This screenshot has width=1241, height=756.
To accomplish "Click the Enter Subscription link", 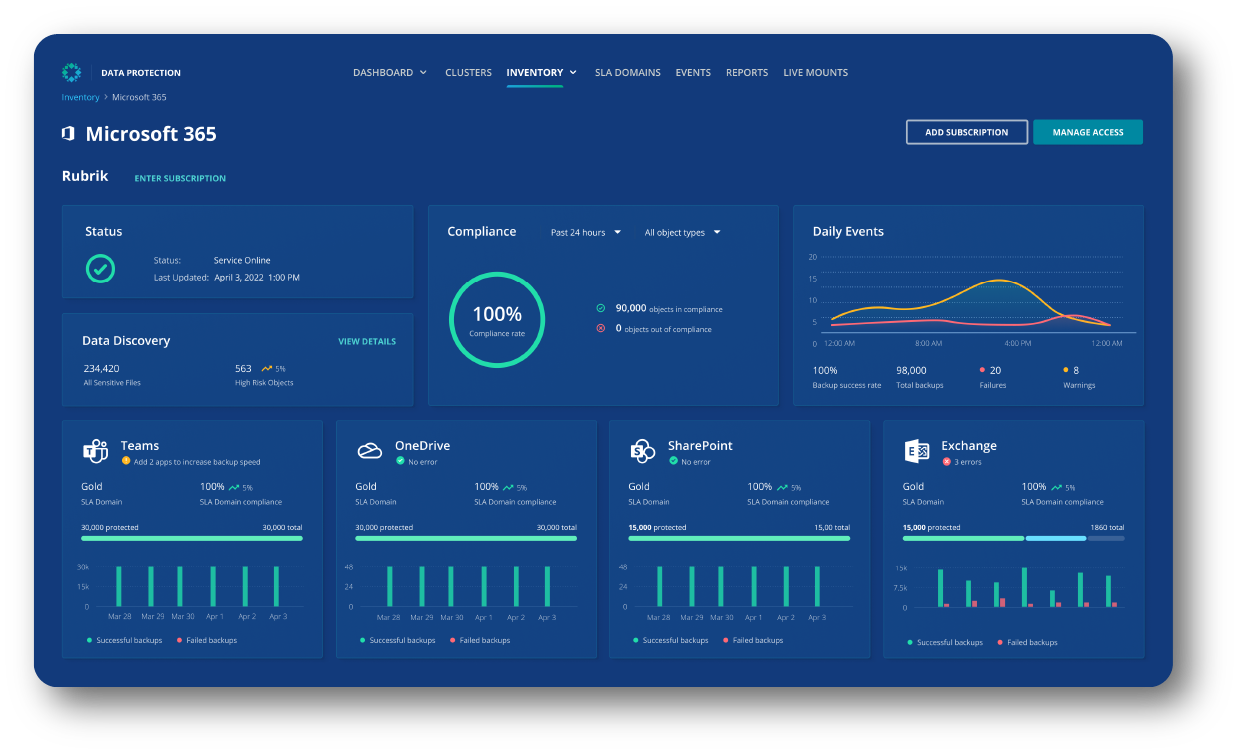I will tap(180, 178).
